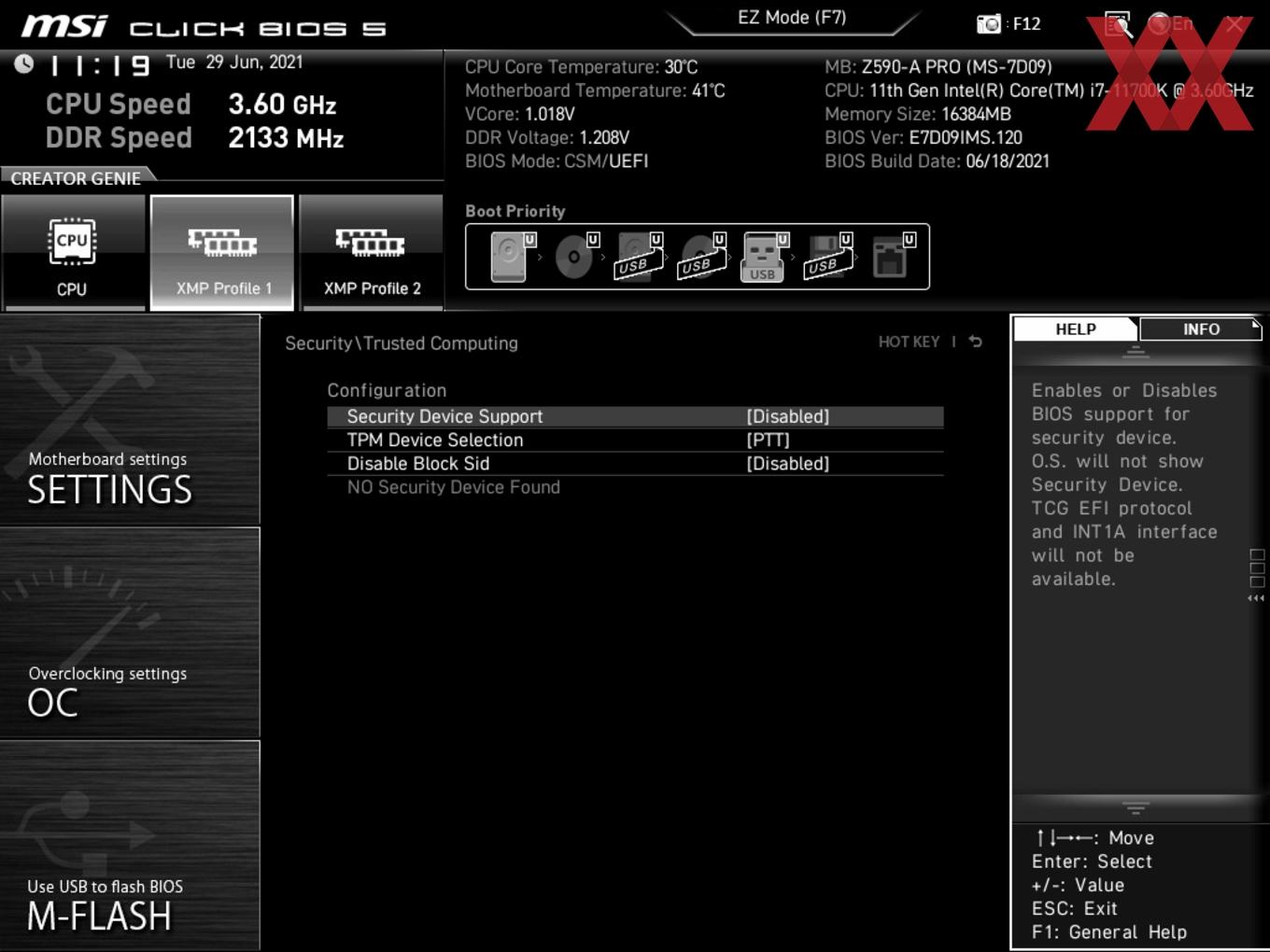1270x952 pixels.
Task: Open the Security Device Support [Disabled] value
Action: (x=787, y=416)
